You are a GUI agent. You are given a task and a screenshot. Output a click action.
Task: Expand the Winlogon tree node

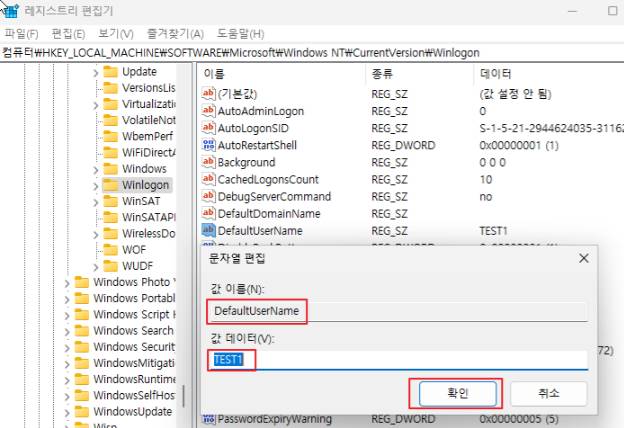coord(96,186)
